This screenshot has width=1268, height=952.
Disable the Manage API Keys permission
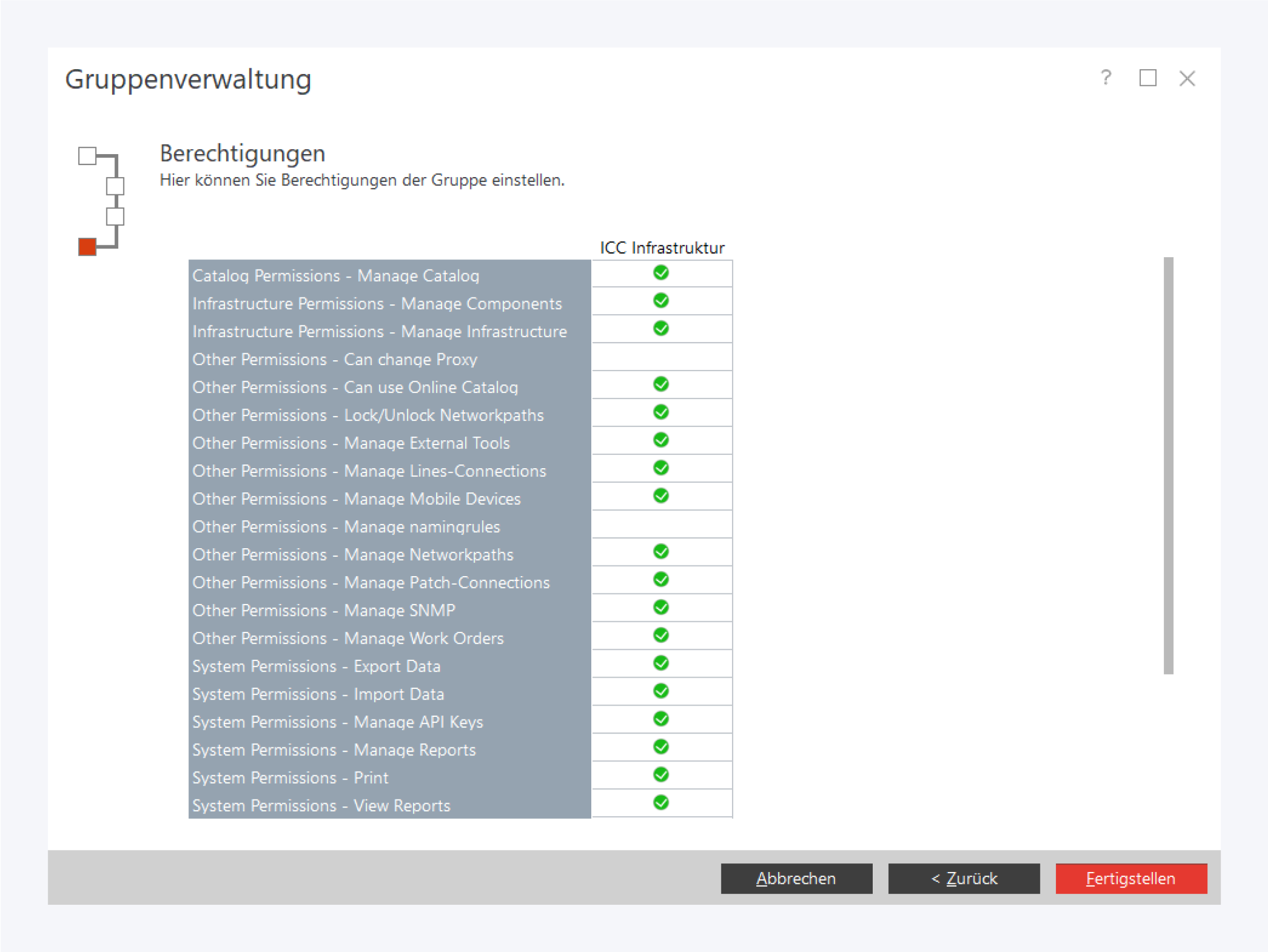661,719
